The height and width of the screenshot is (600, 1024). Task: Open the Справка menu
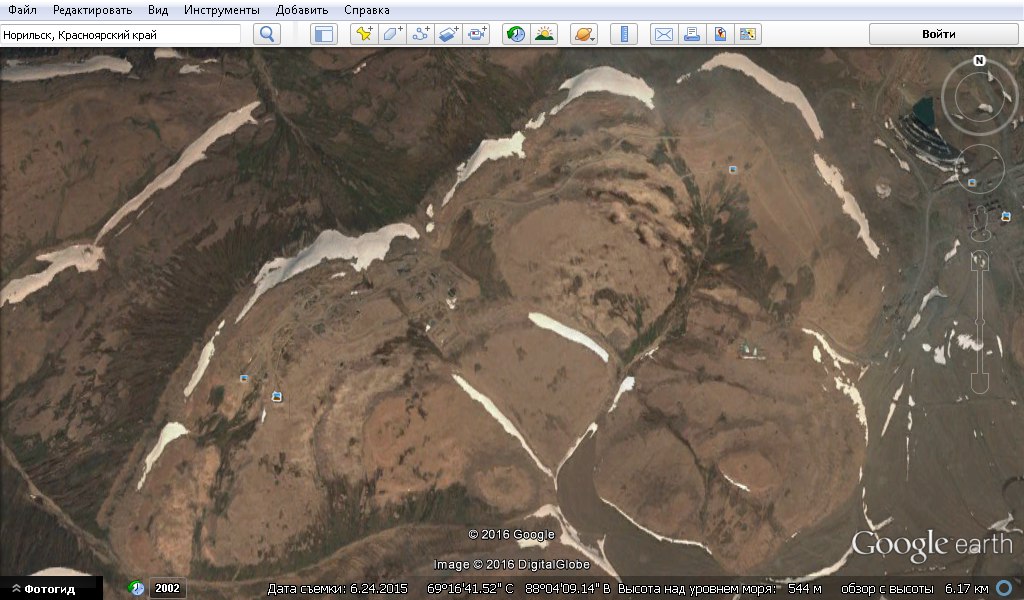pos(366,10)
